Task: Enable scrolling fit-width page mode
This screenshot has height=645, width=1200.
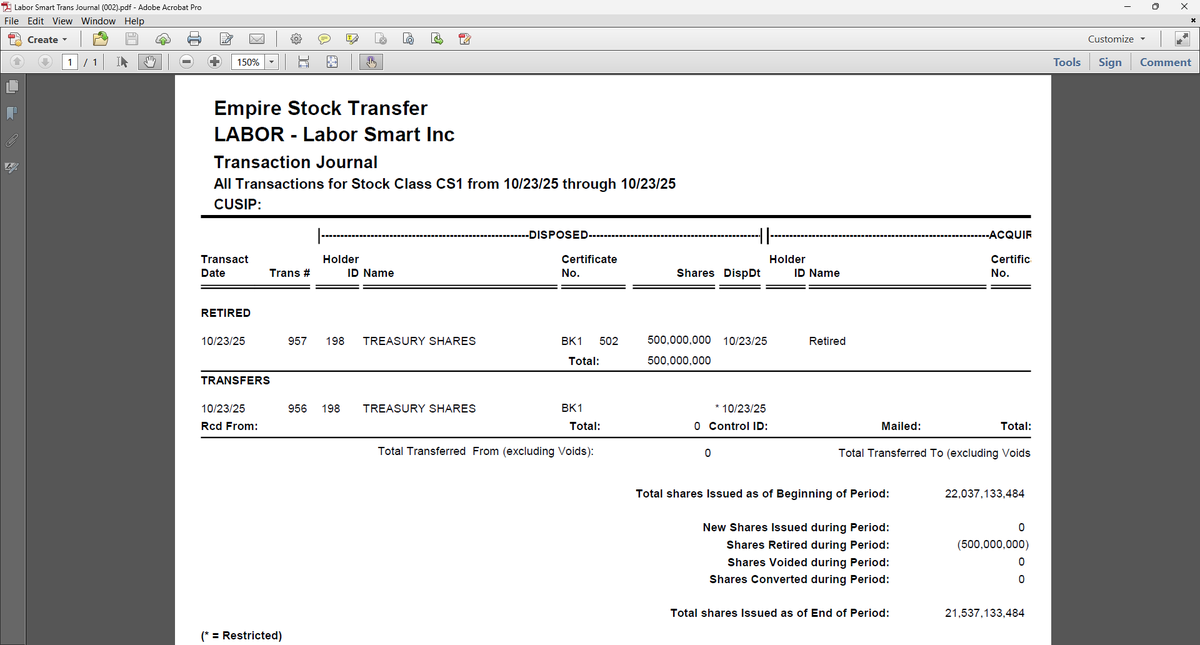Action: pyautogui.click(x=302, y=62)
